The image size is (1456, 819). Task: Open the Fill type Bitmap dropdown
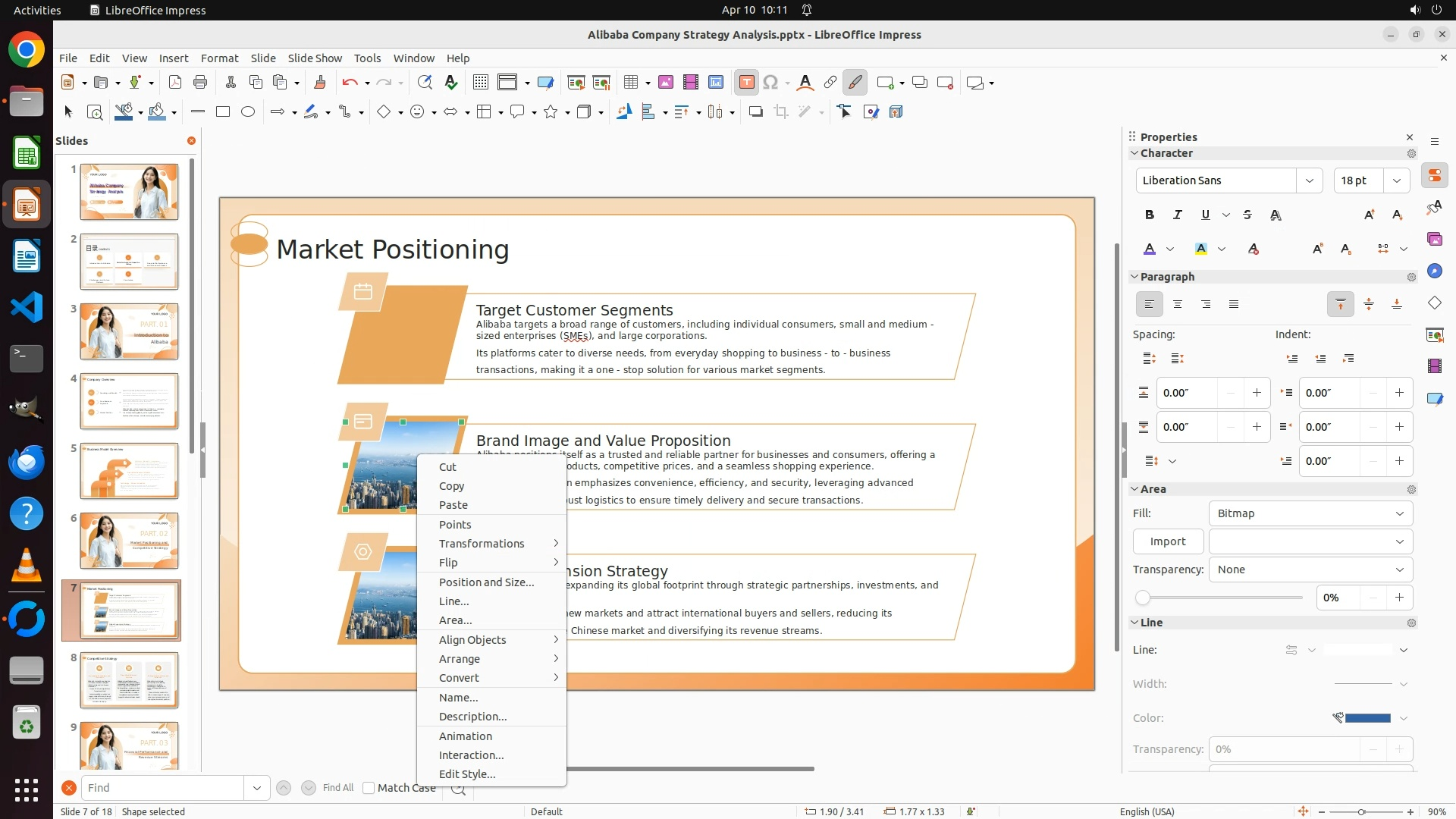pos(1310,513)
